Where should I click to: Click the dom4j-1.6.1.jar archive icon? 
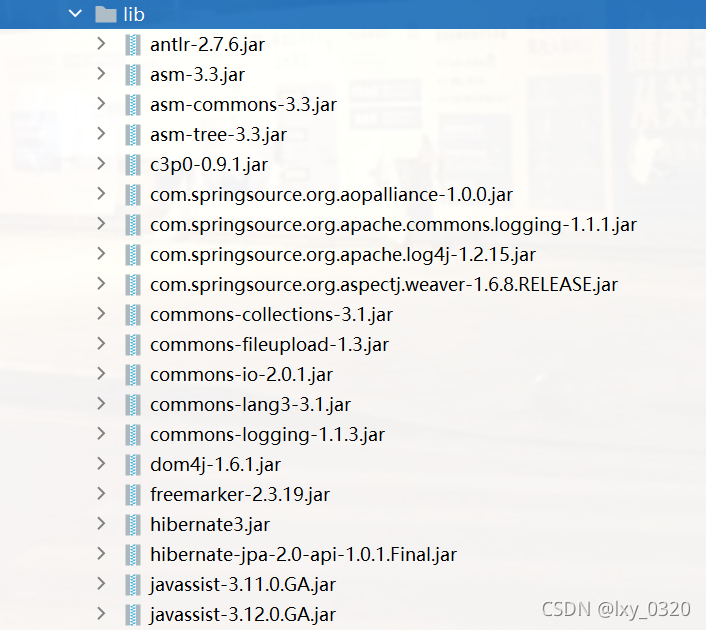[133, 465]
